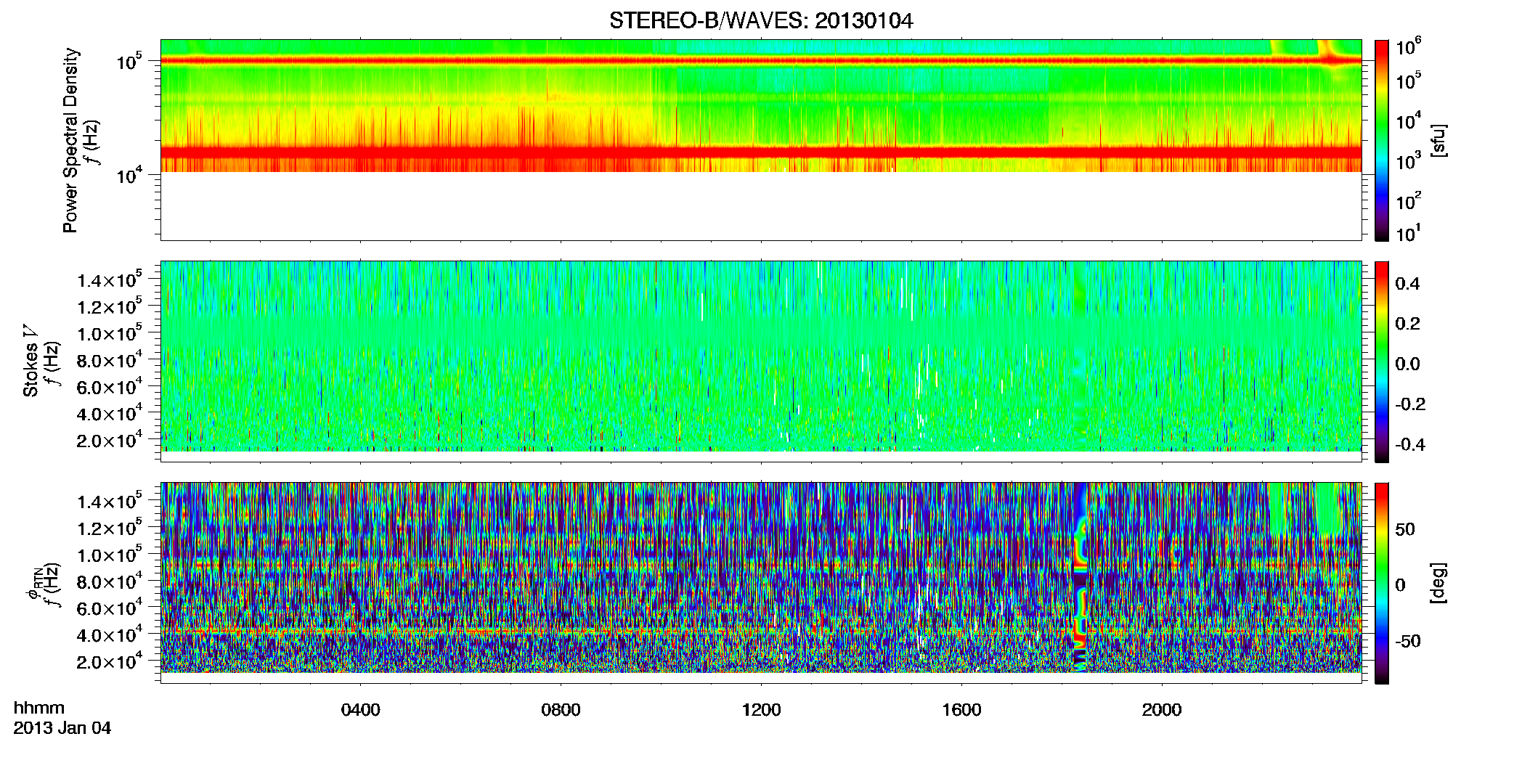Click the 1.4×10^5 tick on Stokes V axis
Image resolution: width=1522 pixels, height=784 pixels.
click(x=109, y=279)
